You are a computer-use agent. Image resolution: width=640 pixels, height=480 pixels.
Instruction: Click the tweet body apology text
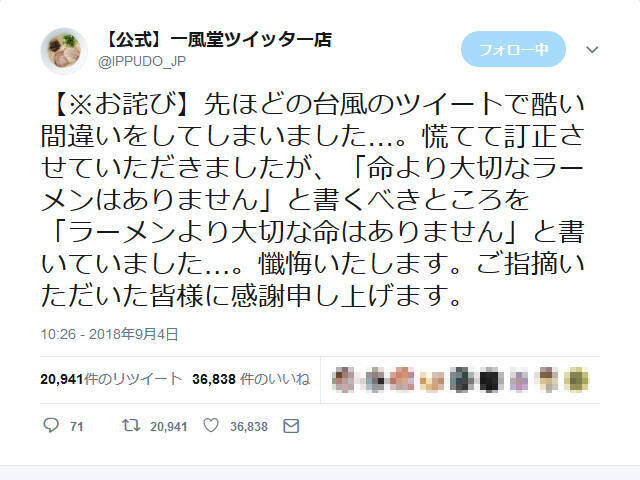(313, 200)
